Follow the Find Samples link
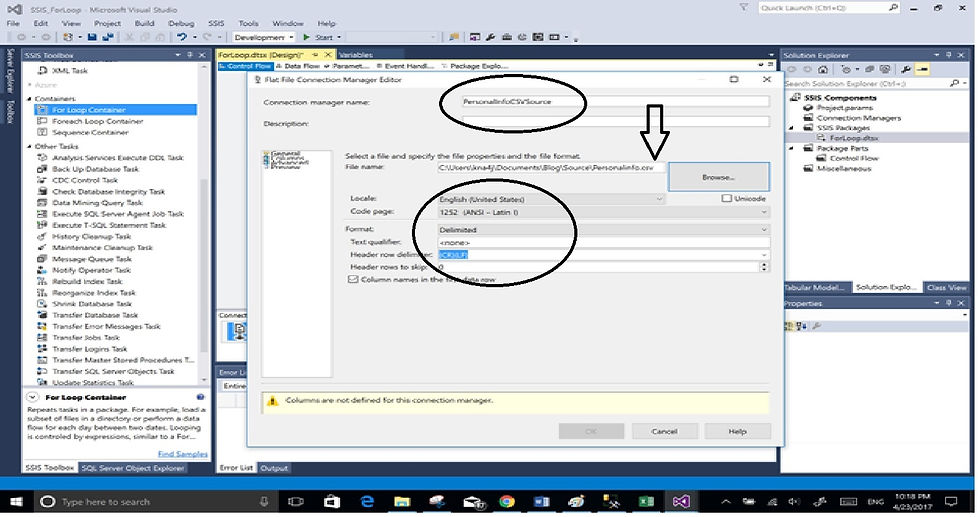 point(182,454)
